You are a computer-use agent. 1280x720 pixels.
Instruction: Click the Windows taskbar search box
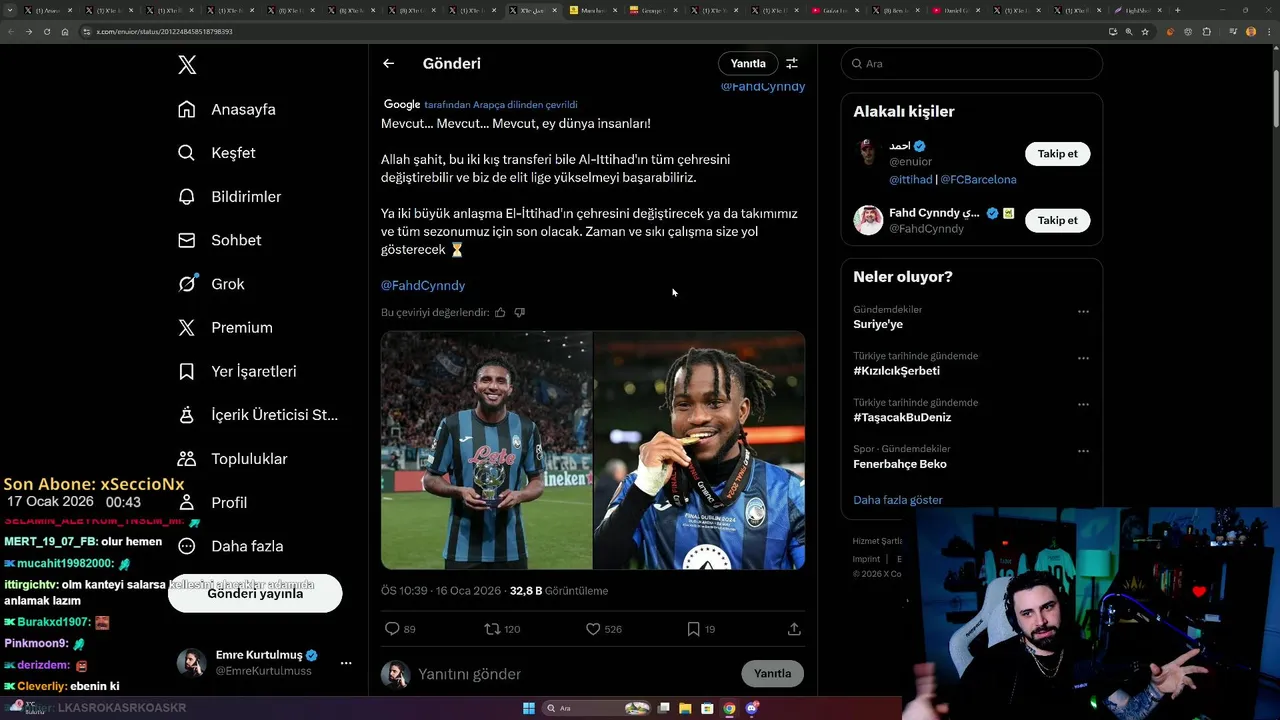point(597,708)
